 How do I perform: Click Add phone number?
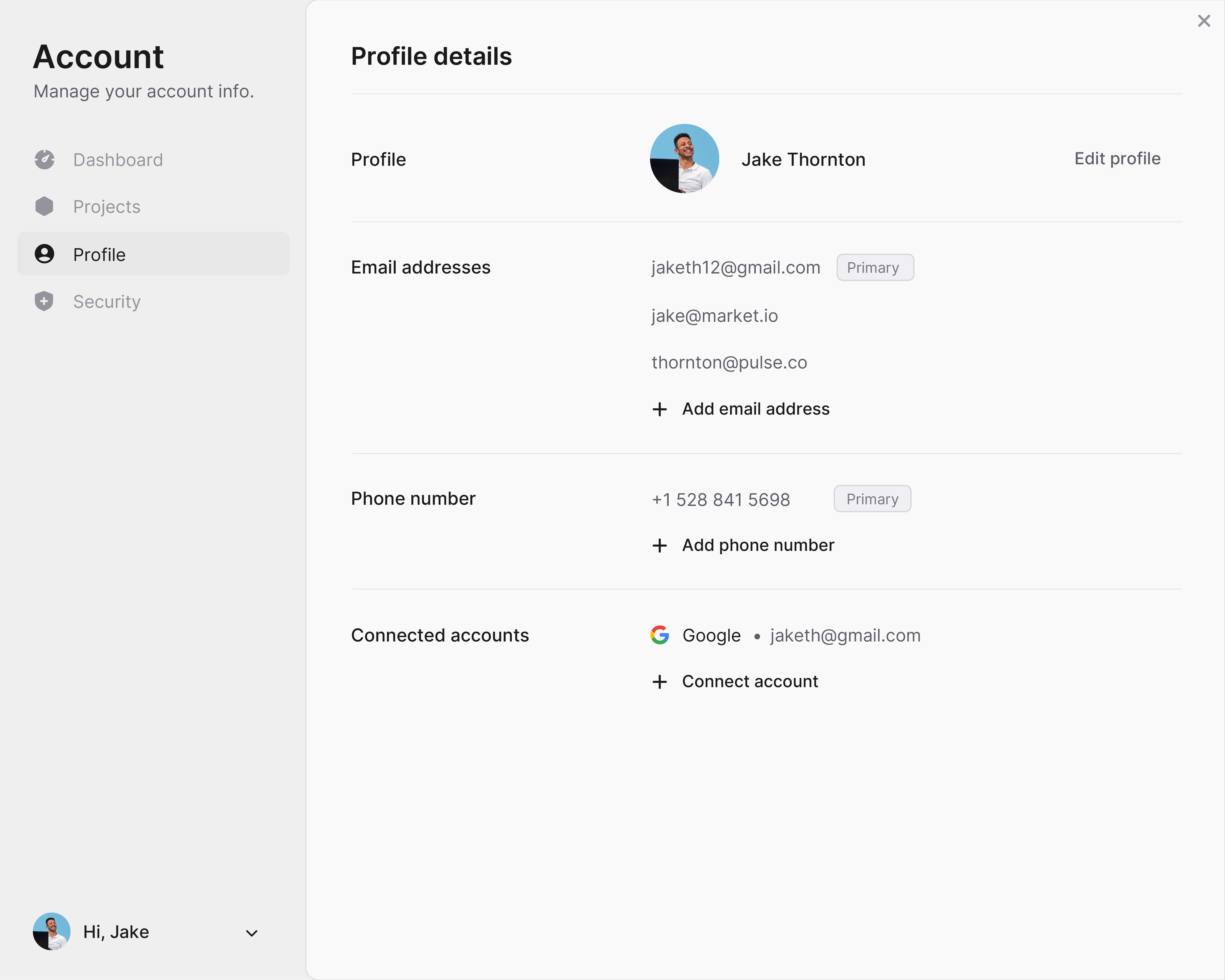[758, 545]
